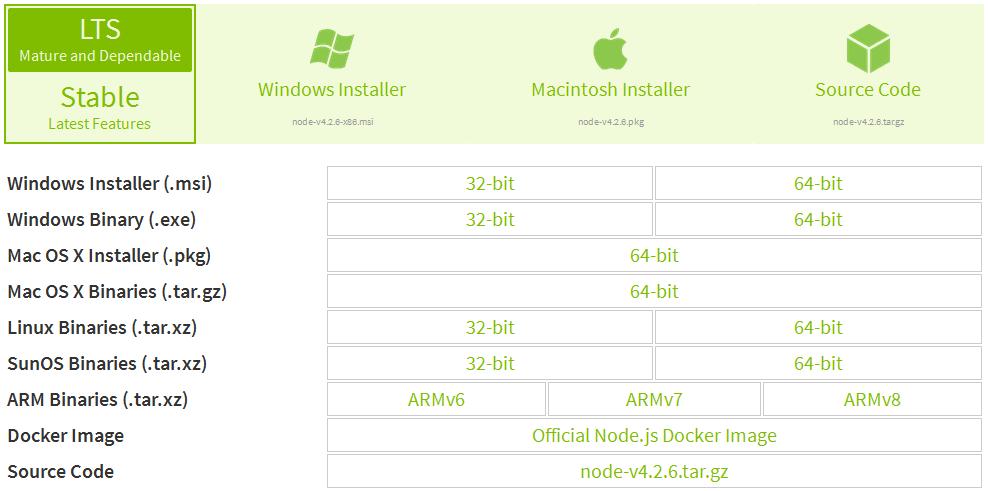Download 32-bit Windows Binary (.exe)

pos(490,220)
